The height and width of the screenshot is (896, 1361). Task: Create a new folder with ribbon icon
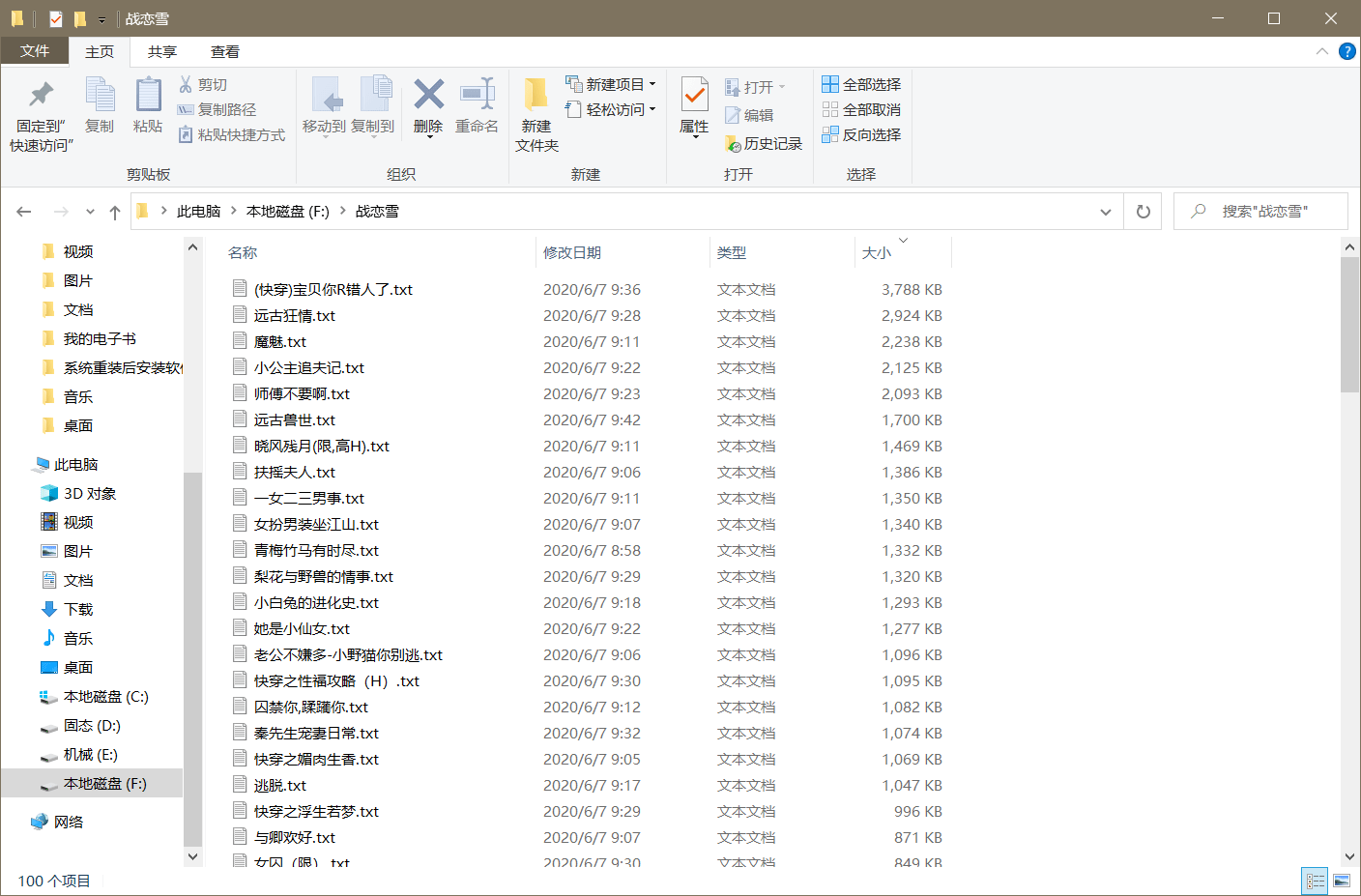536,96
